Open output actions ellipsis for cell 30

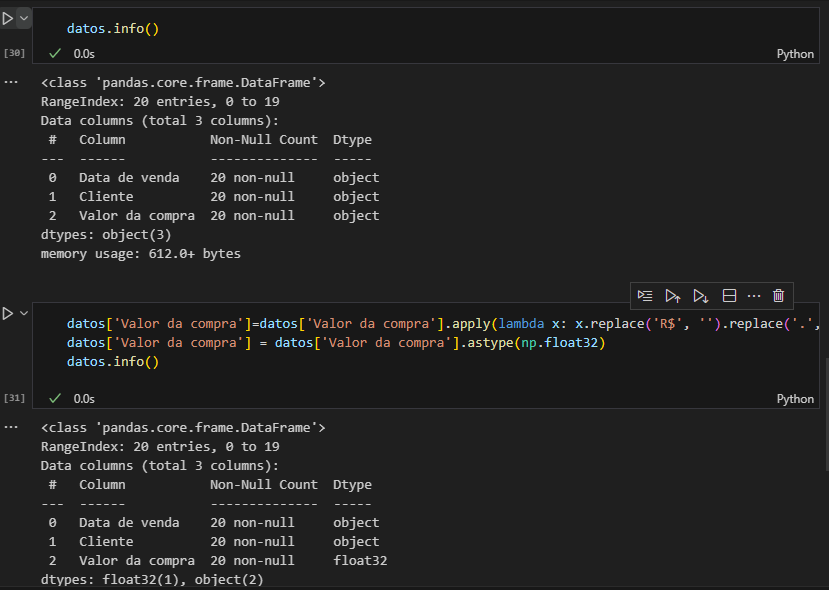(11, 82)
